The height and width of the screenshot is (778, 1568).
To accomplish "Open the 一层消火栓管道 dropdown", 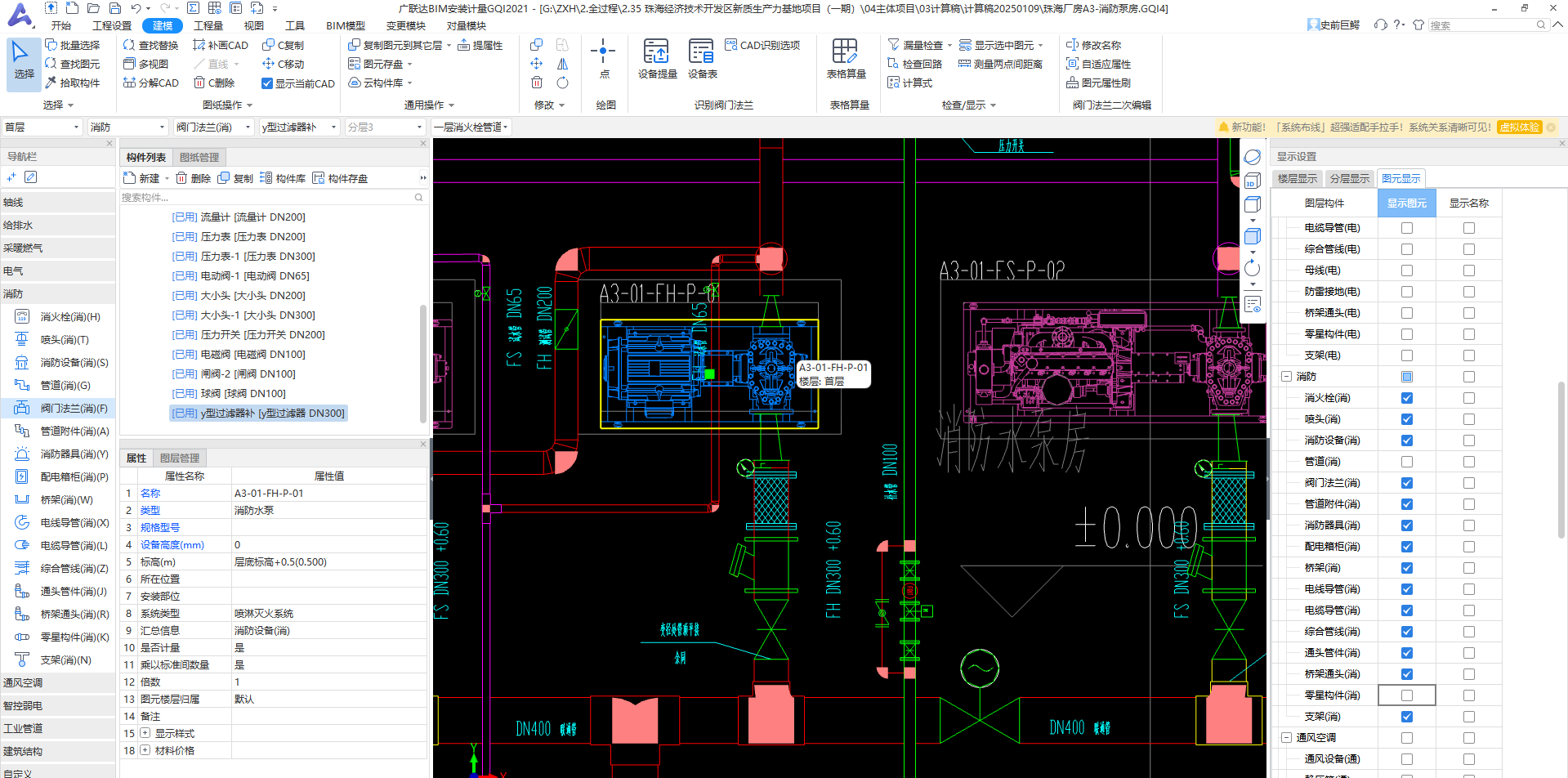I will tap(471, 127).
